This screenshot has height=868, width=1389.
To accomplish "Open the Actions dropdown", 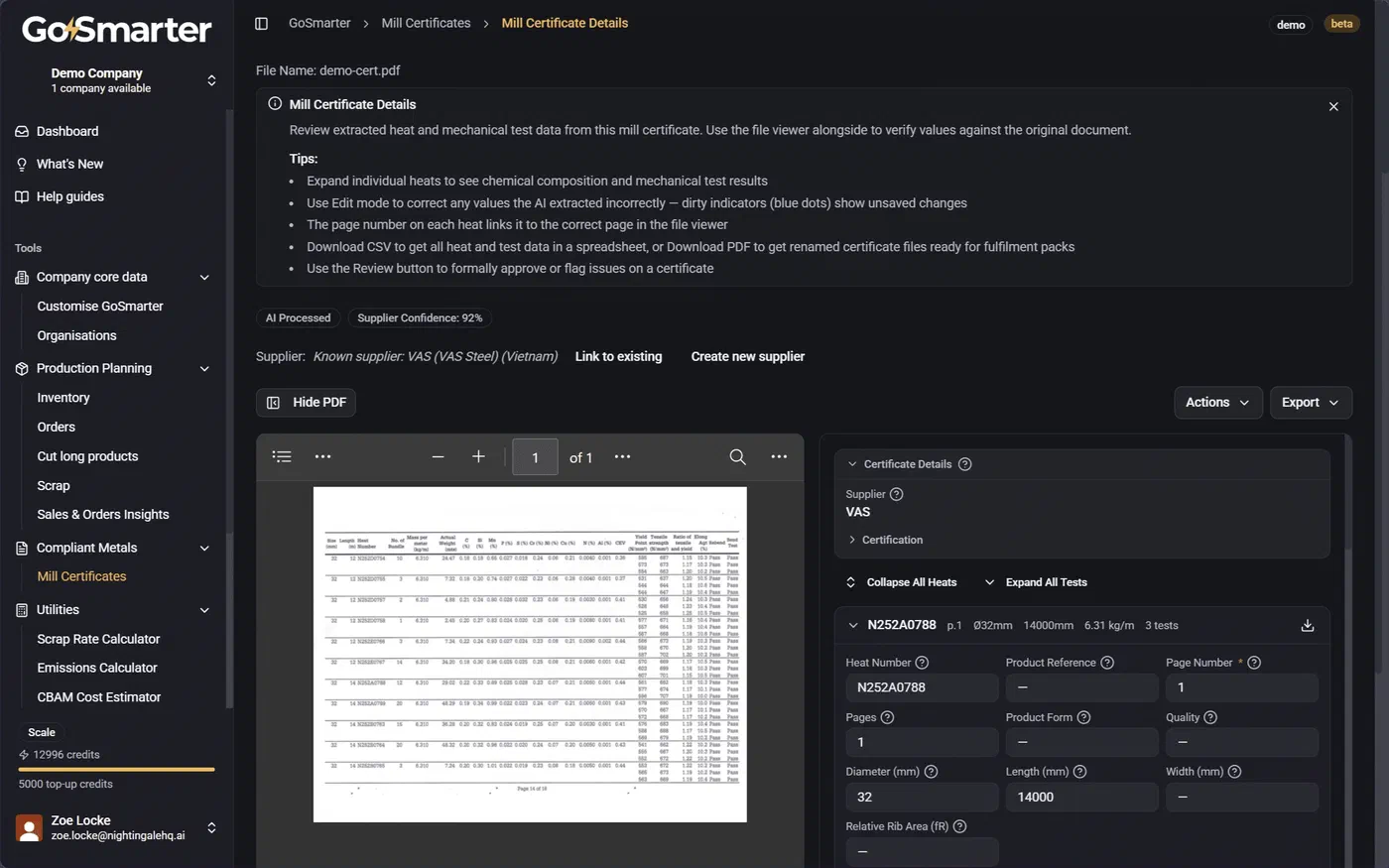I will pyautogui.click(x=1217, y=402).
